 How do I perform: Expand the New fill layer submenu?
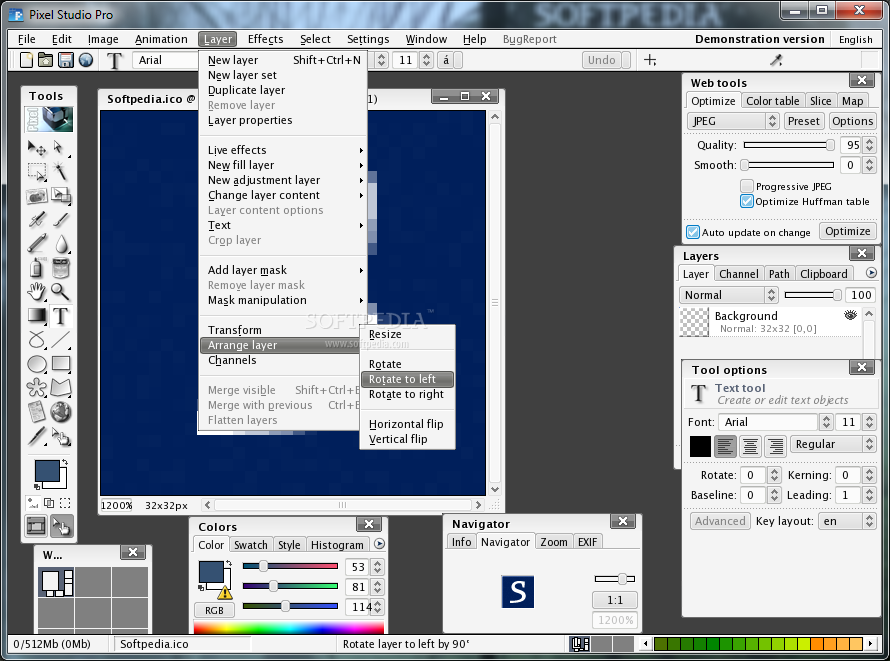point(283,165)
